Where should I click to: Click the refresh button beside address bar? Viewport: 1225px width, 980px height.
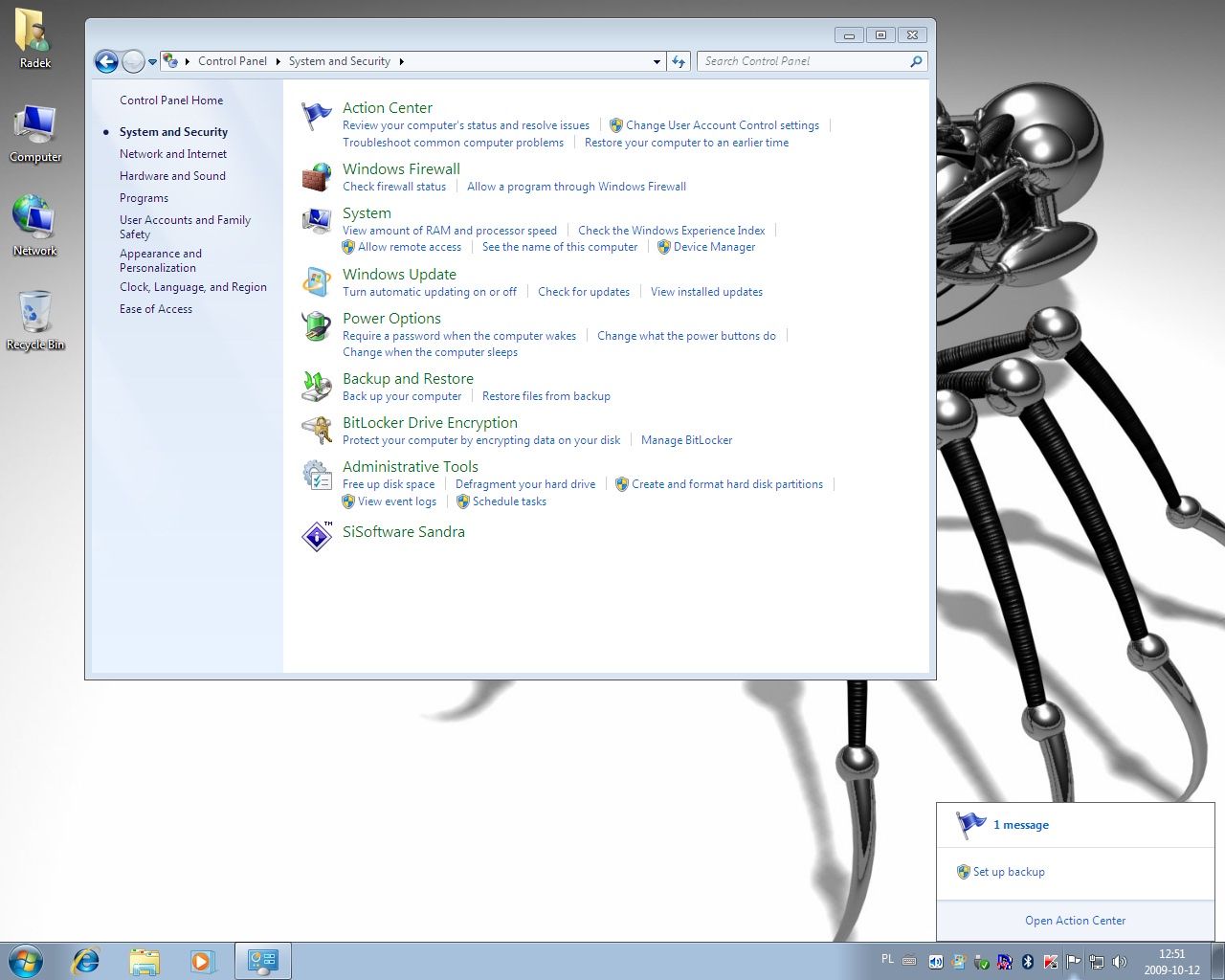(x=679, y=61)
